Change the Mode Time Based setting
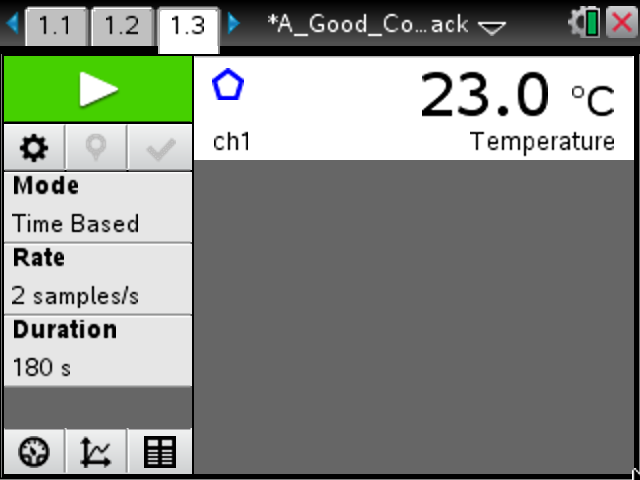This screenshot has width=640, height=480. (98, 207)
